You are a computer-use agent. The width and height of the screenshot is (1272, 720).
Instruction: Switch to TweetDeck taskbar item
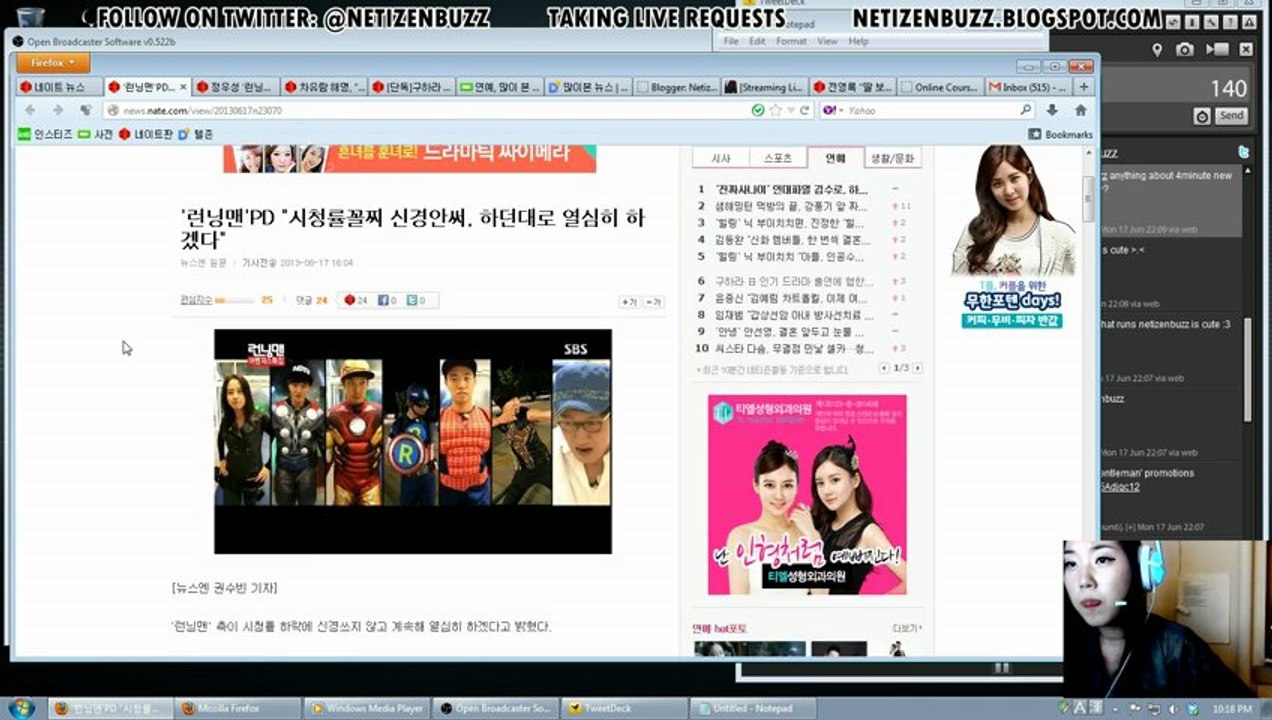625,708
